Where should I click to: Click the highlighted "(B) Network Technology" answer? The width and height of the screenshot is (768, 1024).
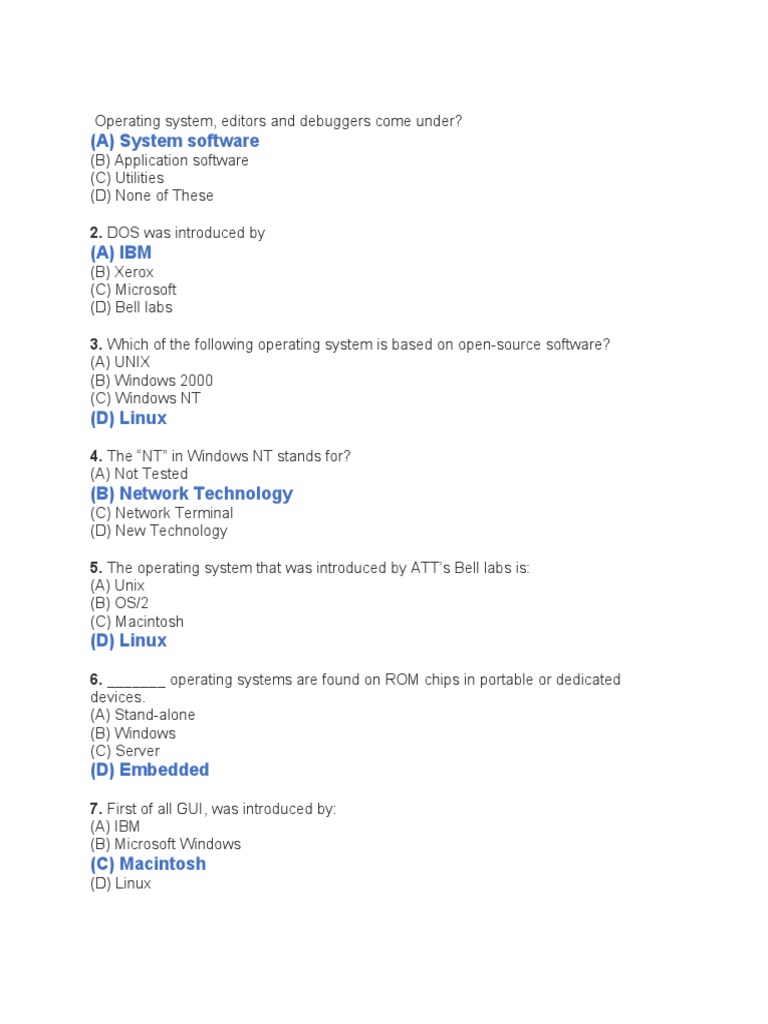tap(191, 493)
